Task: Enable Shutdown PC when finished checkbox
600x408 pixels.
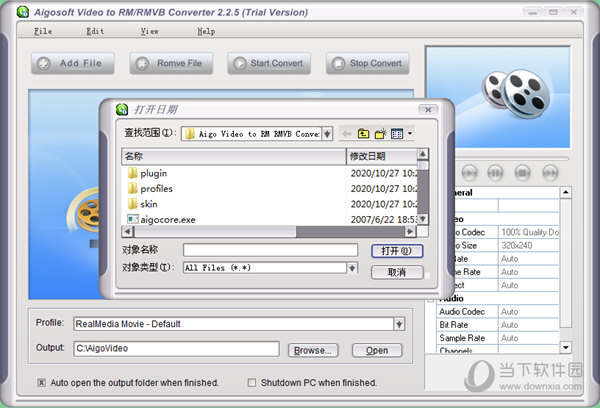Action: point(252,382)
